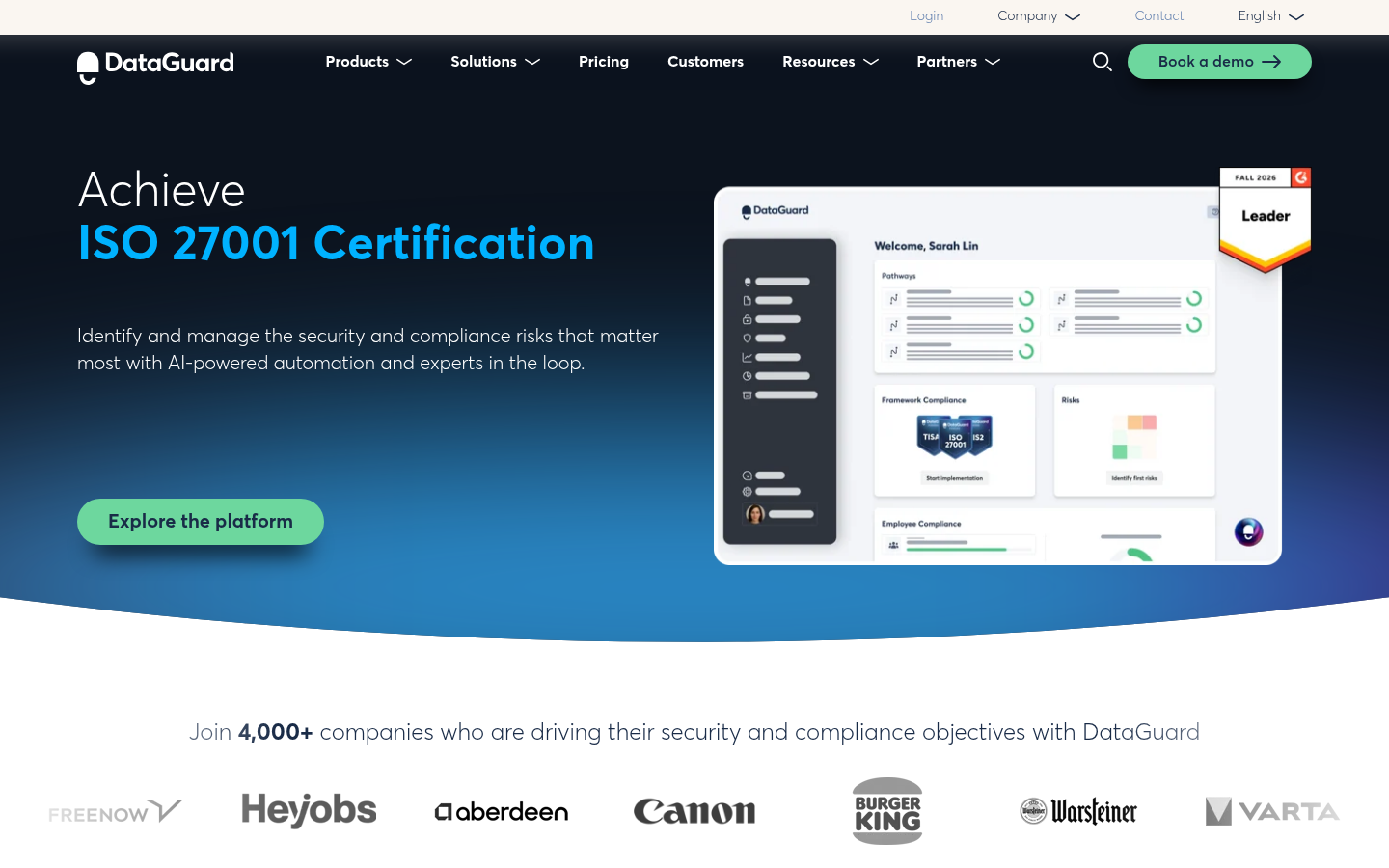
Task: Expand the Products dropdown menu
Action: coord(368,62)
